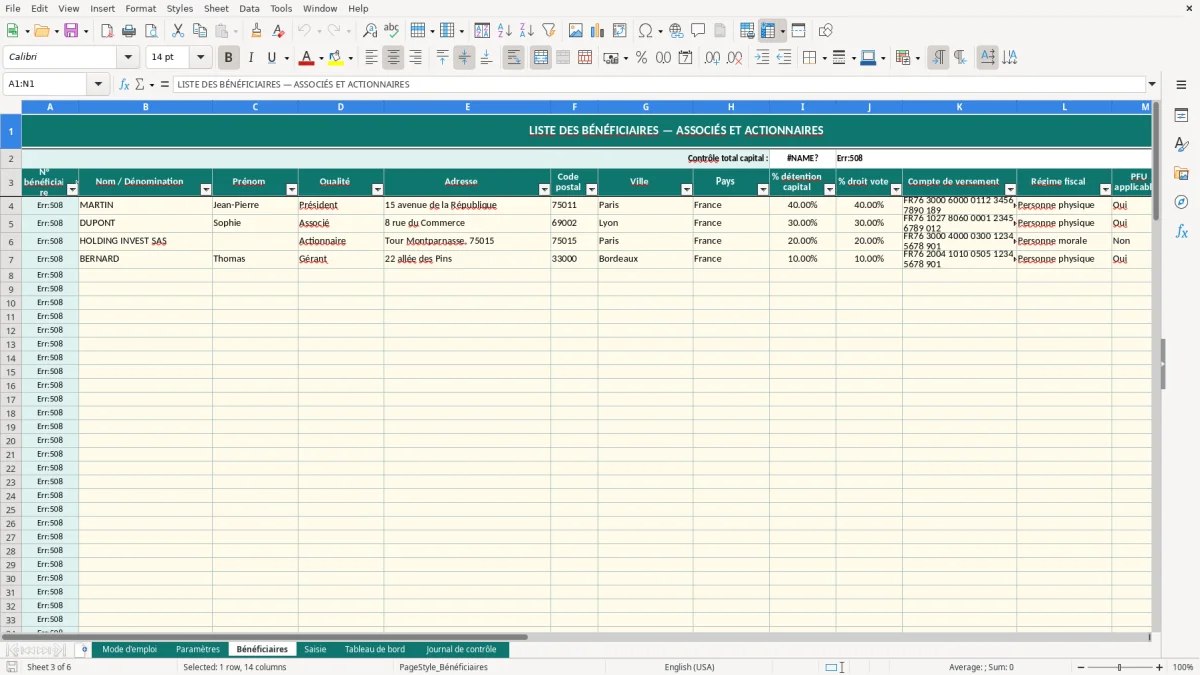Click the Cut scissors icon
1200x675 pixels.
click(x=177, y=31)
